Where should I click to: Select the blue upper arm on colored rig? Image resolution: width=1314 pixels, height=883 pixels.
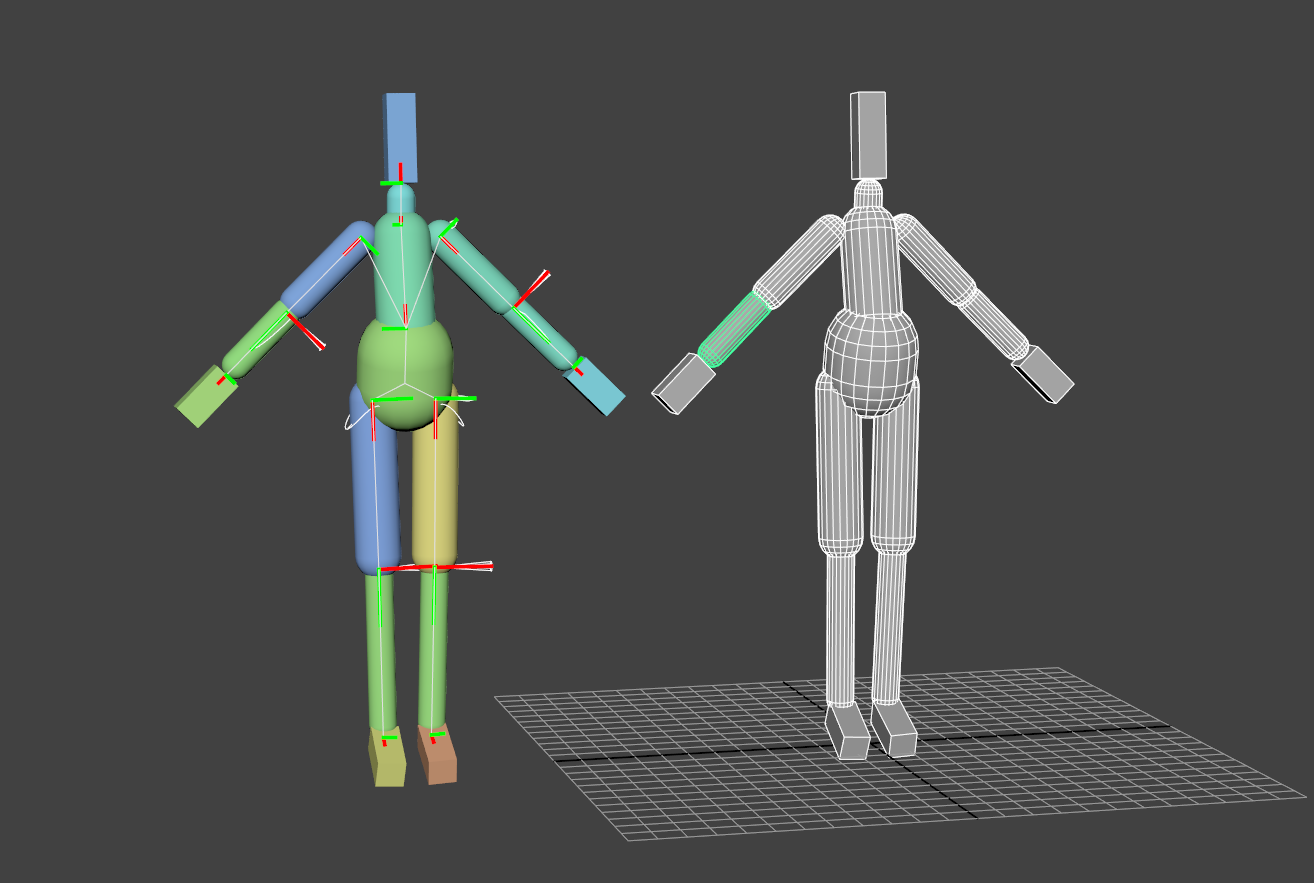coord(325,266)
